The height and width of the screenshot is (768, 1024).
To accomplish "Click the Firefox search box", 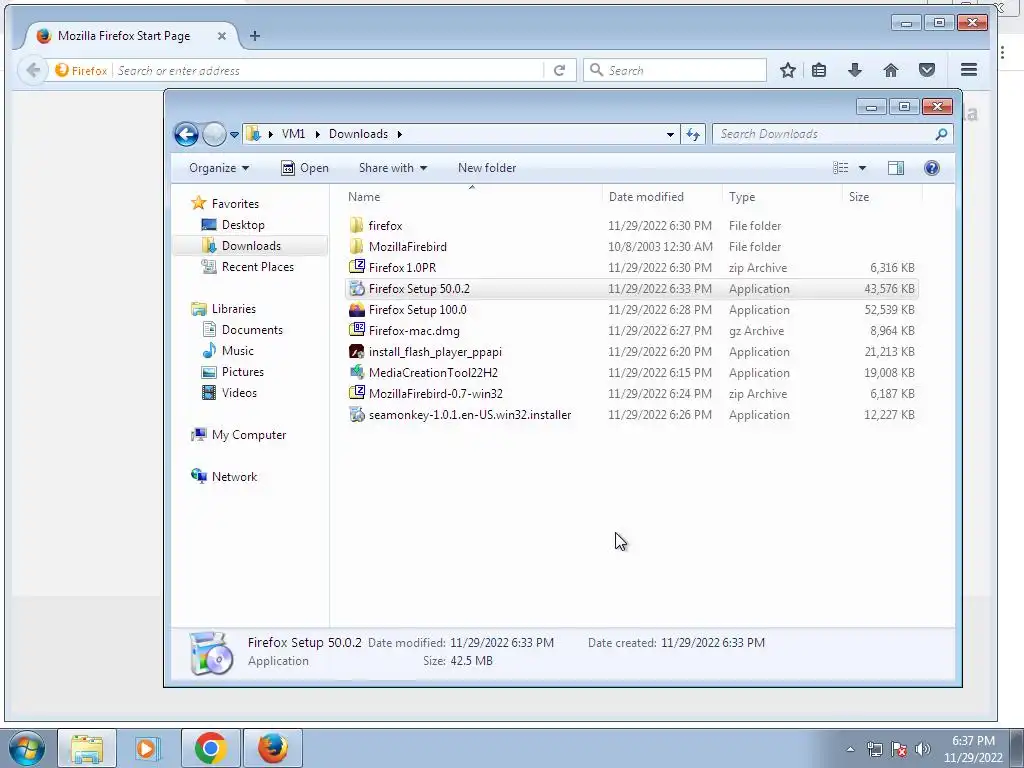I will coord(675,71).
